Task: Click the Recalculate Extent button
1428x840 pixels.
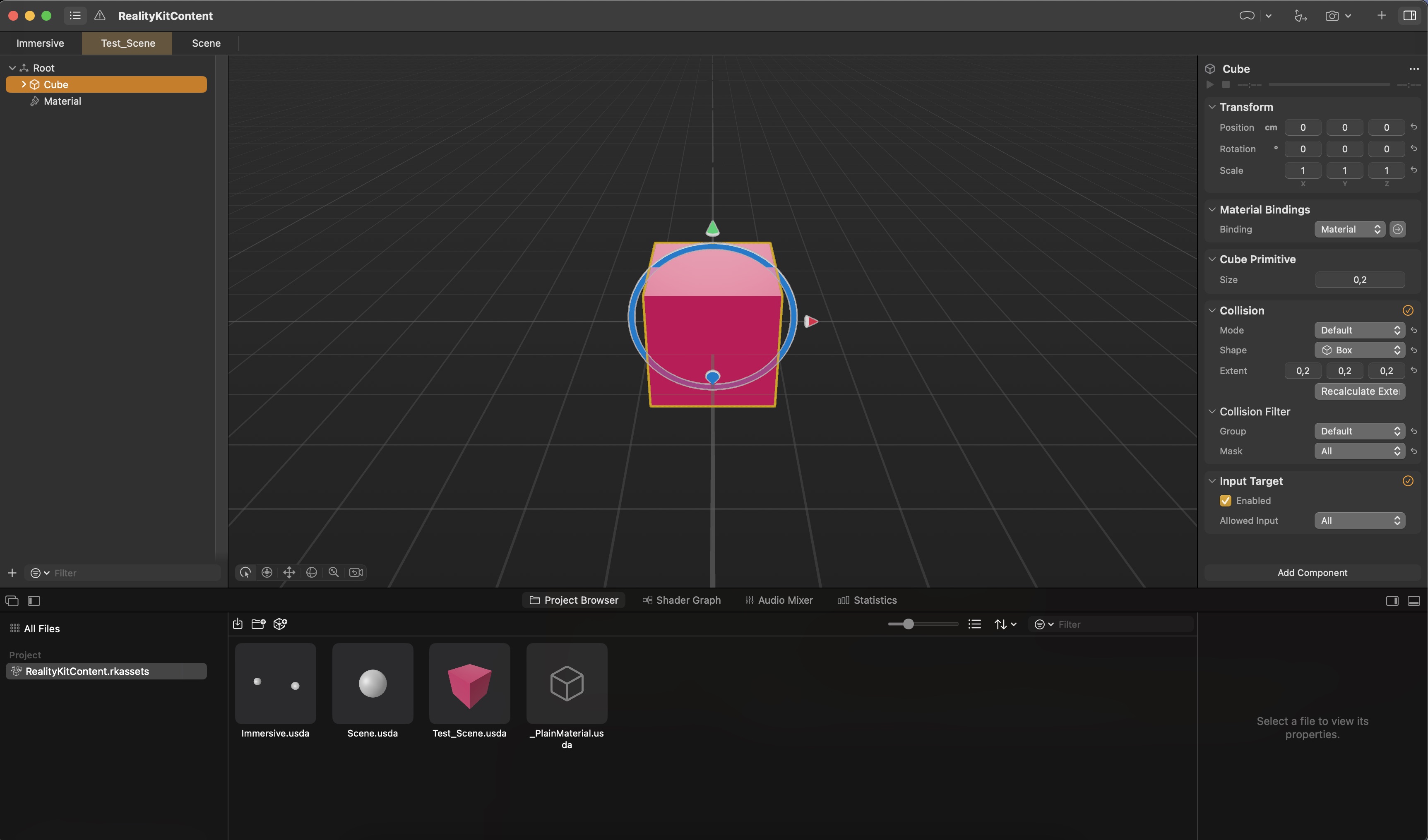Action: (x=1359, y=391)
